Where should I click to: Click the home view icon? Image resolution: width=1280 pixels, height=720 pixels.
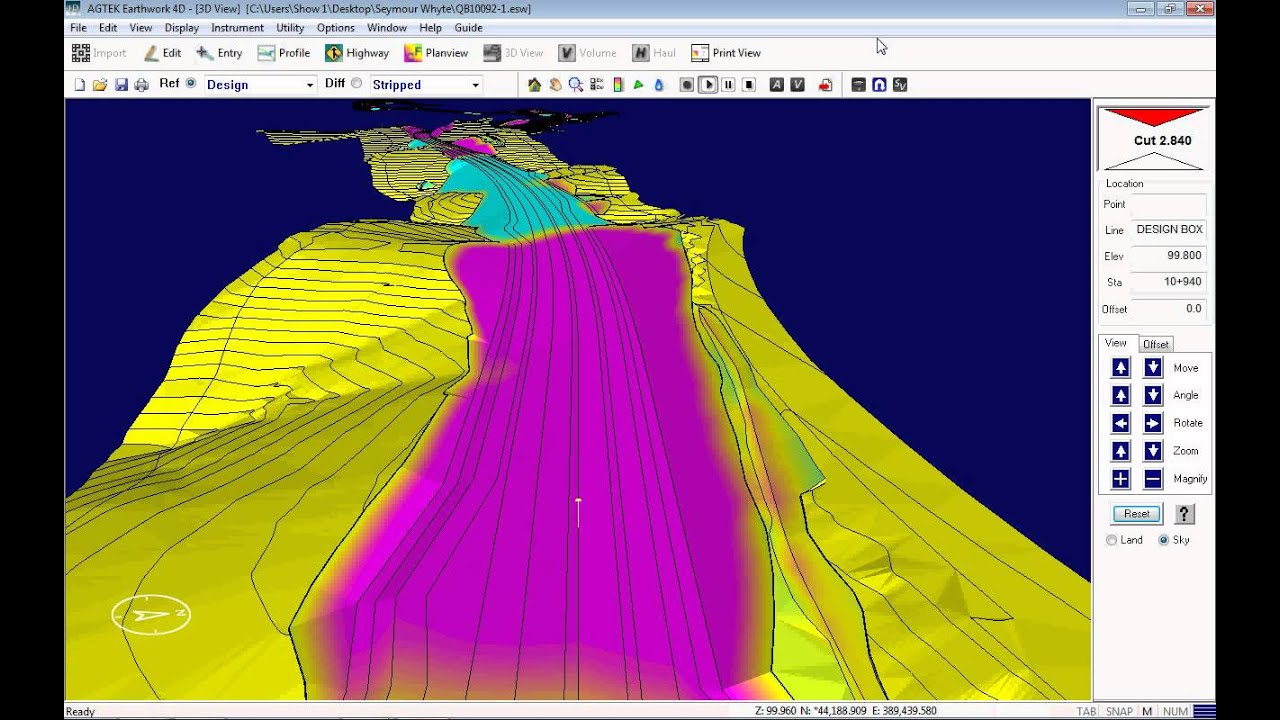click(x=535, y=85)
